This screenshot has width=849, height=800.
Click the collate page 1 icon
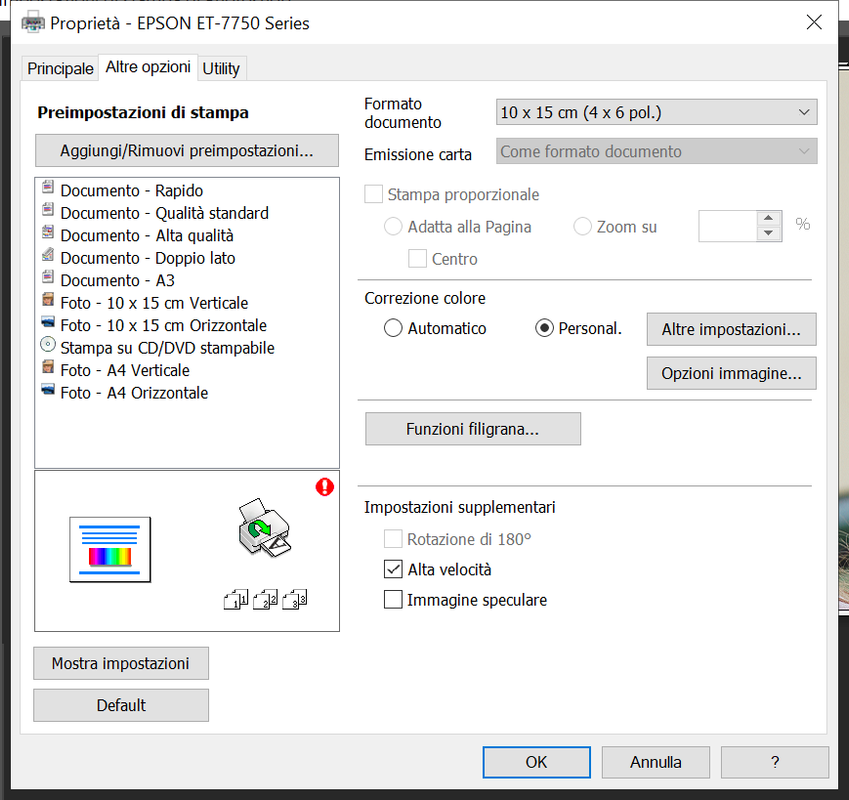(x=236, y=600)
